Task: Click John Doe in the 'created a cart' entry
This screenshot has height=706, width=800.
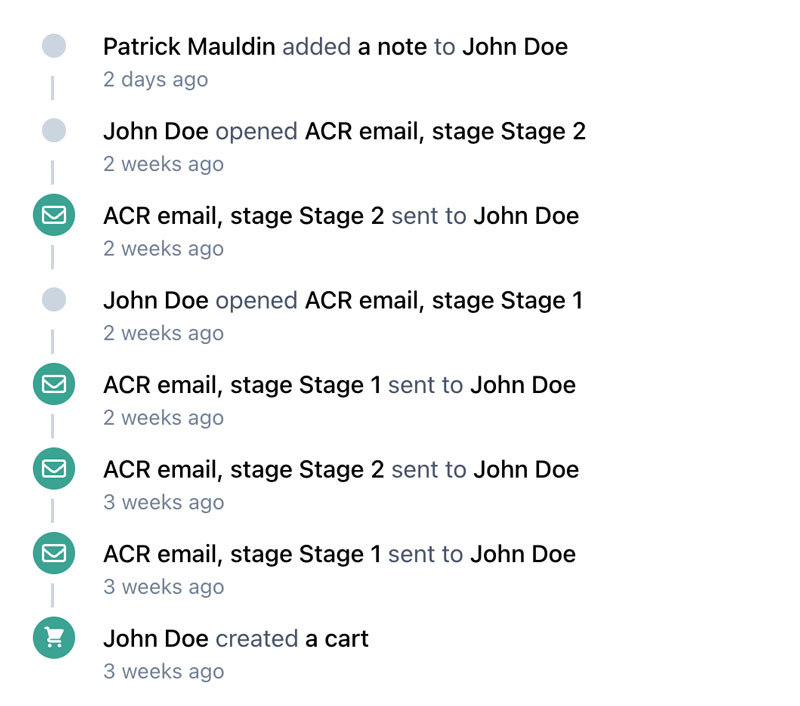Action: click(x=155, y=638)
